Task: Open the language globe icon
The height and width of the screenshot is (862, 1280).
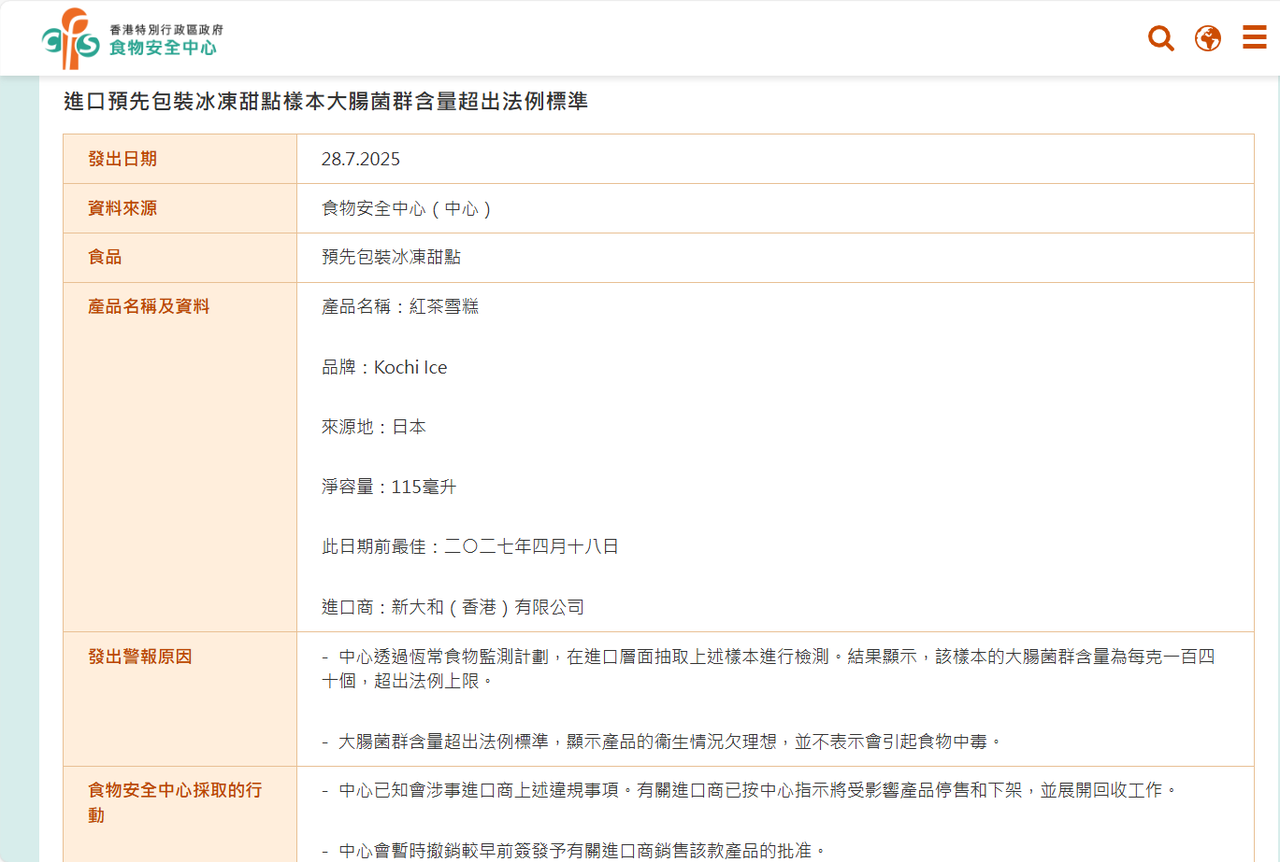Action: tap(1208, 39)
